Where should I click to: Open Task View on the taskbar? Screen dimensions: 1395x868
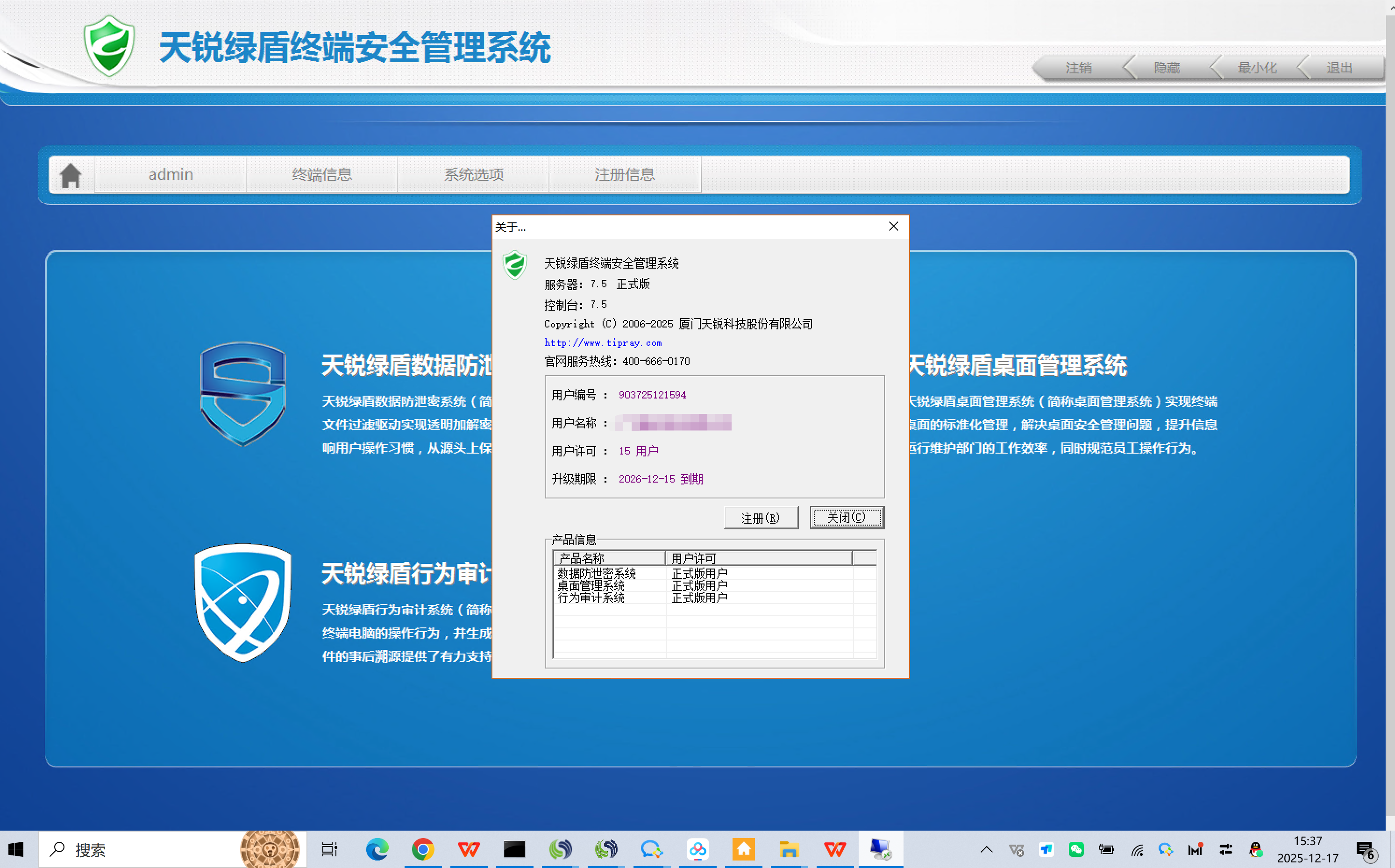(329, 848)
